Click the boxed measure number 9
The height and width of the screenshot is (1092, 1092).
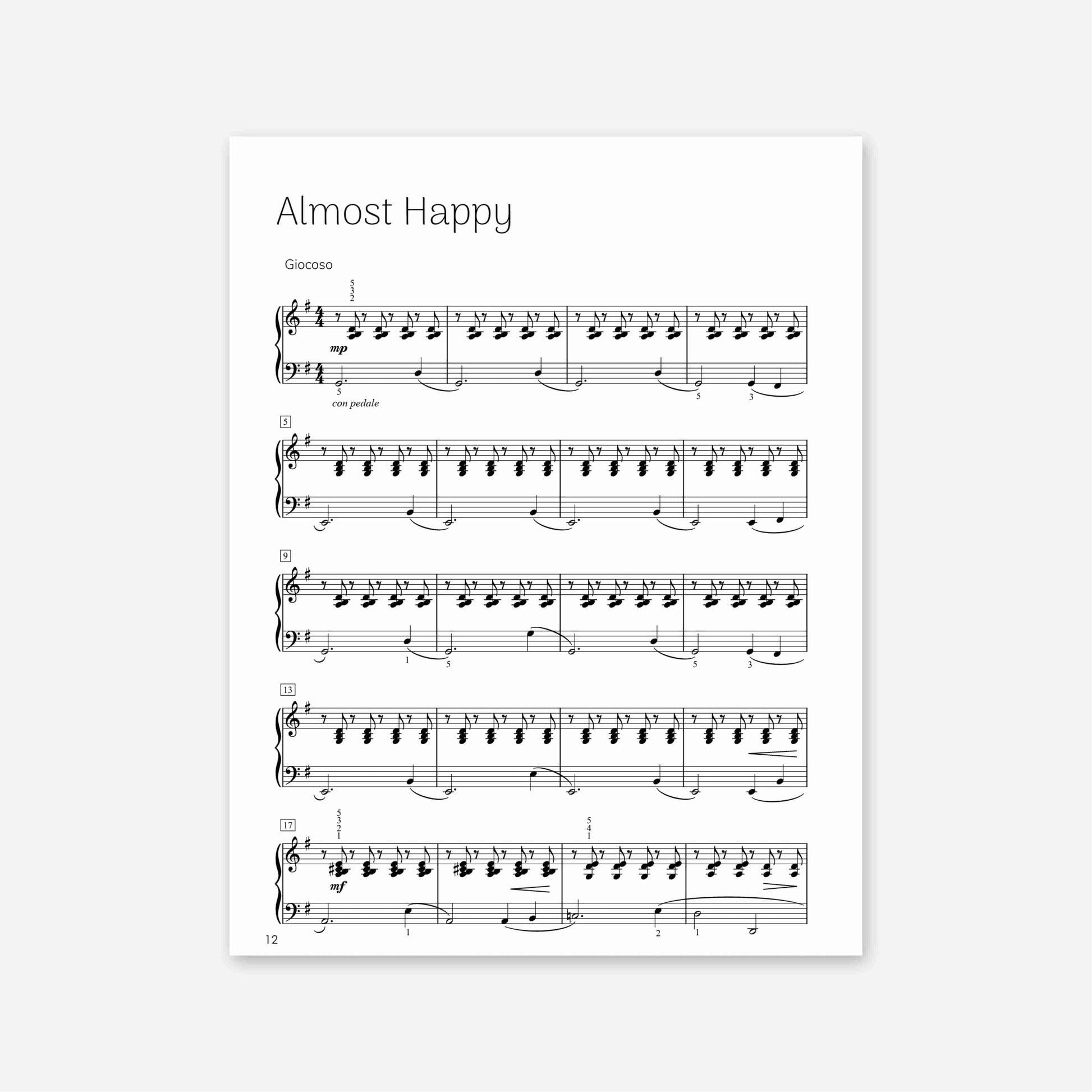286,556
